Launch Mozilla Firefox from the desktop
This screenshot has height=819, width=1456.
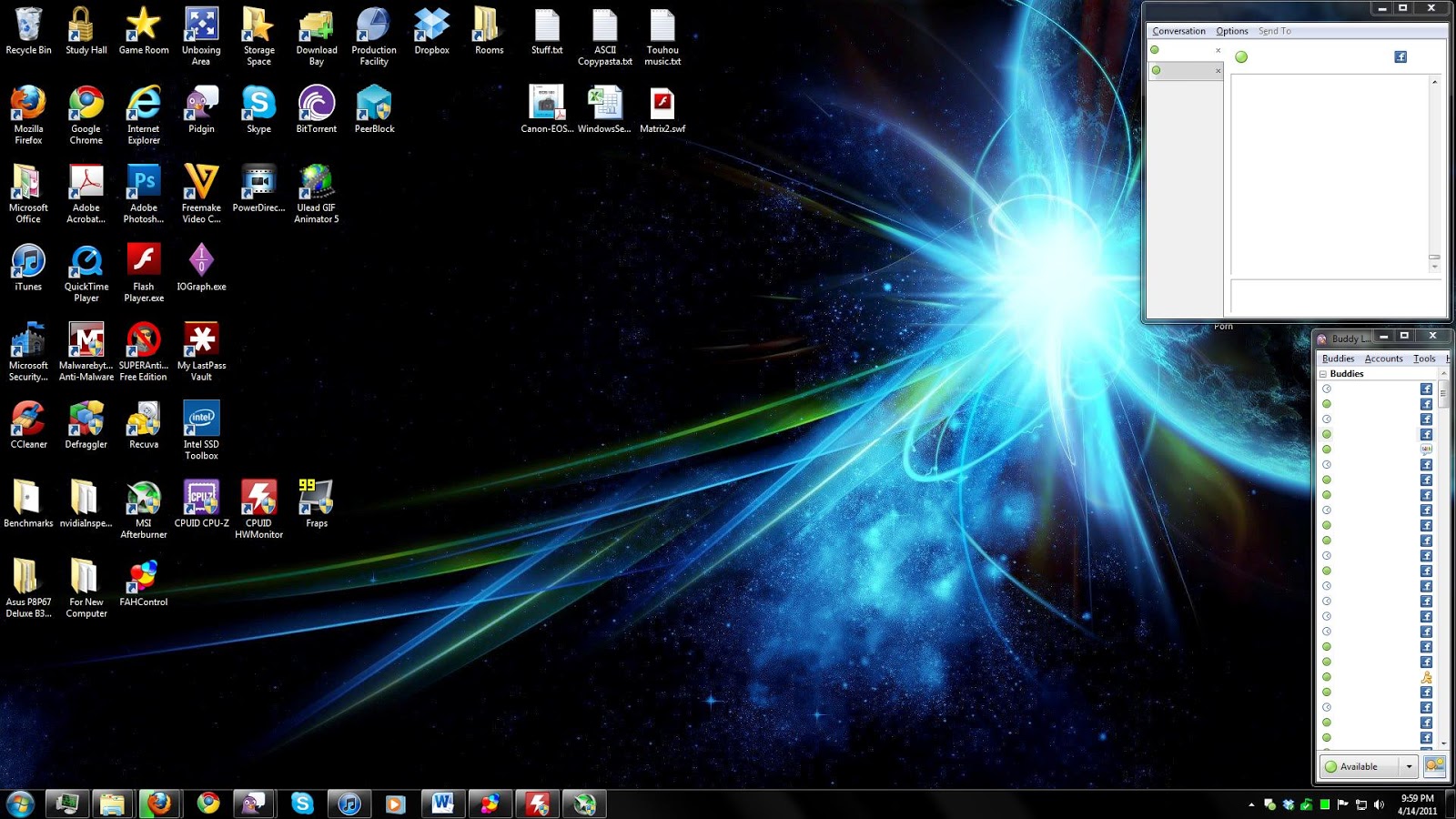(28, 116)
